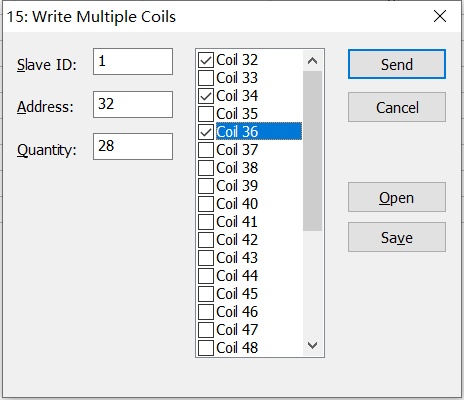
Task: Open a saved coil configuration
Action: (397, 197)
